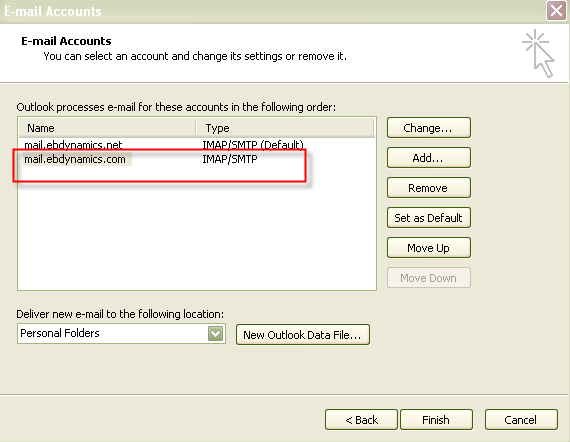Click the Change... button

pyautogui.click(x=429, y=128)
